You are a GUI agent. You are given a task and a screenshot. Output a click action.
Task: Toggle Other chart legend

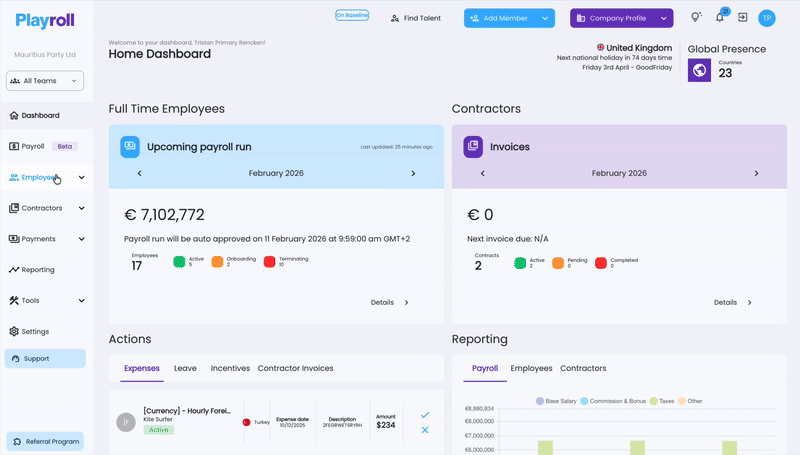pyautogui.click(x=690, y=401)
